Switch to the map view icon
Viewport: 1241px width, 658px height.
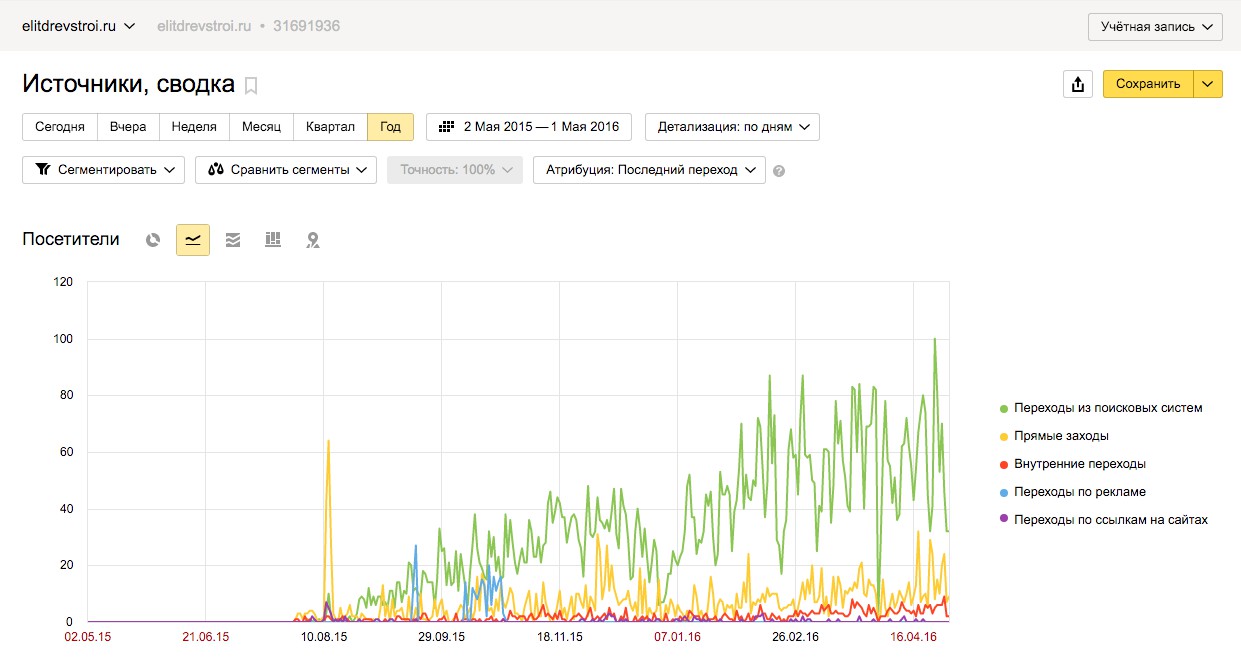tap(313, 240)
